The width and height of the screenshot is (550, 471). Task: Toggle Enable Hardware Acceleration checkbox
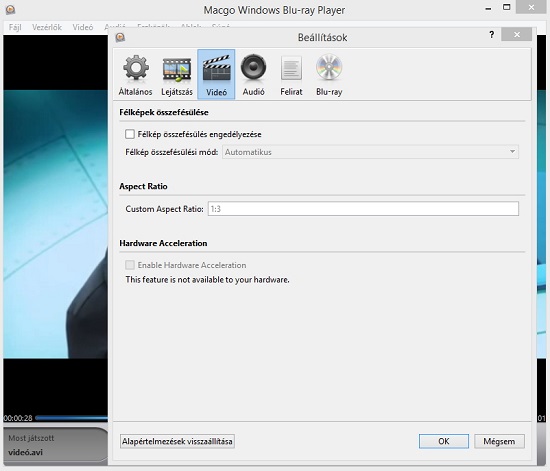130,265
